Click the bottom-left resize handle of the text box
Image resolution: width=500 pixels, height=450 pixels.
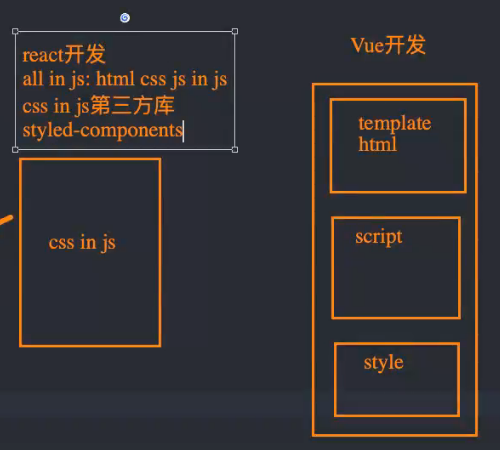pos(15,150)
